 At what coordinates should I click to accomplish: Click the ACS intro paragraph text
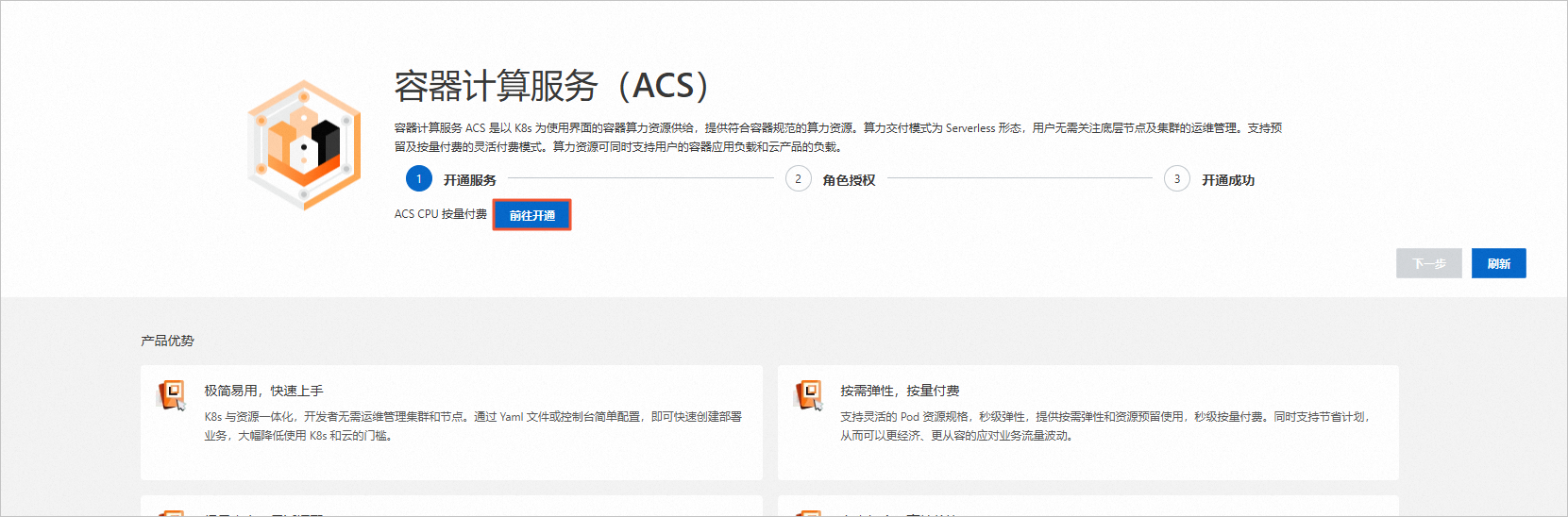point(838,137)
